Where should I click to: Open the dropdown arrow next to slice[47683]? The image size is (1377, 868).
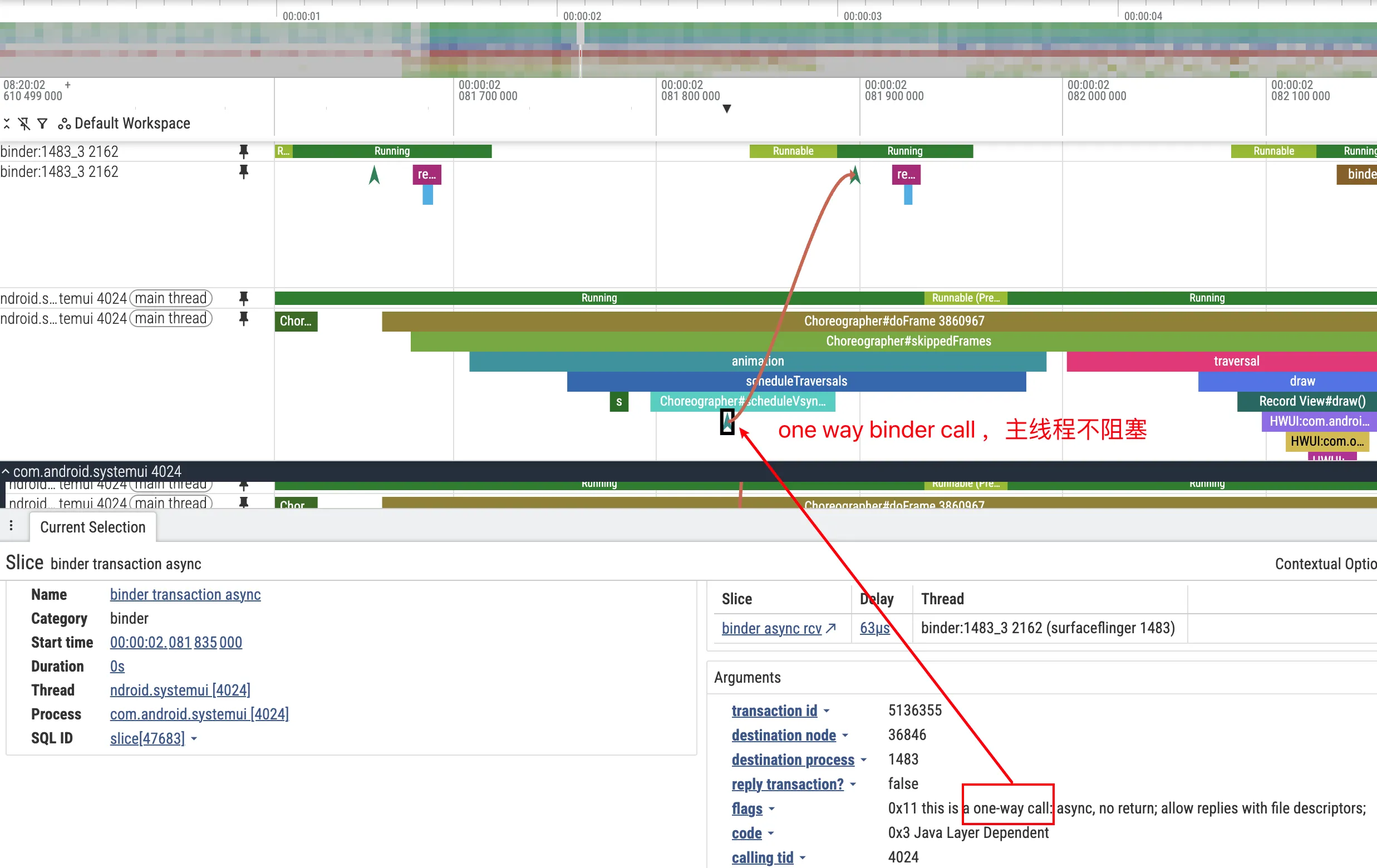194,739
